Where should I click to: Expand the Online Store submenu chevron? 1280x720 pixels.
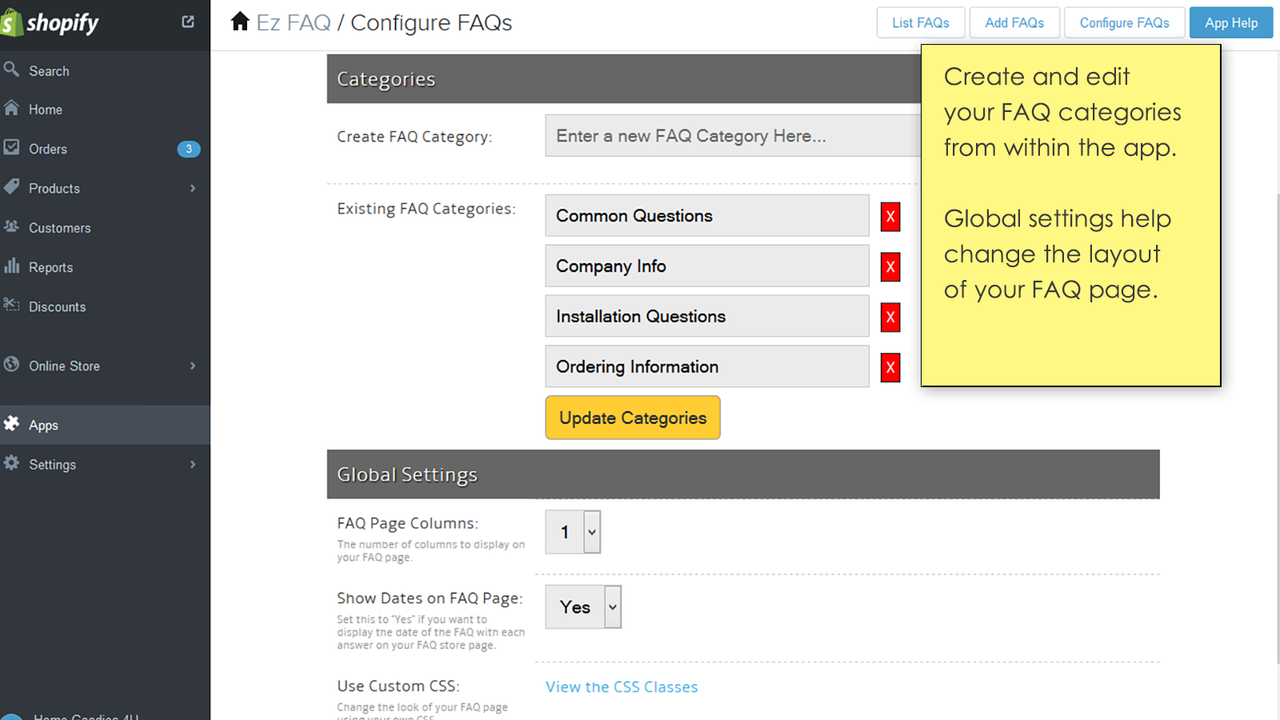pos(193,366)
